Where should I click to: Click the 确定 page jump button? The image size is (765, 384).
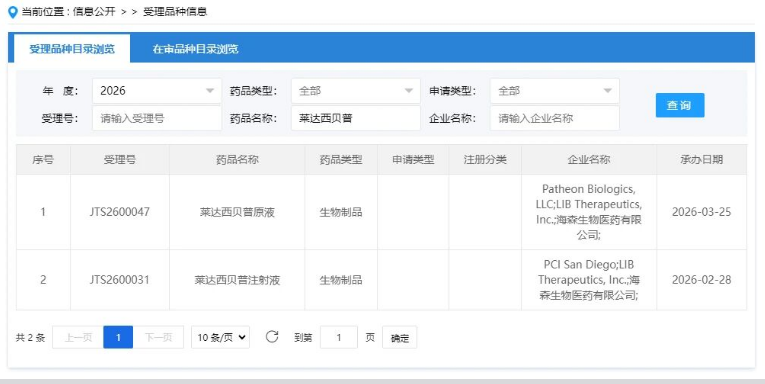(x=400, y=338)
